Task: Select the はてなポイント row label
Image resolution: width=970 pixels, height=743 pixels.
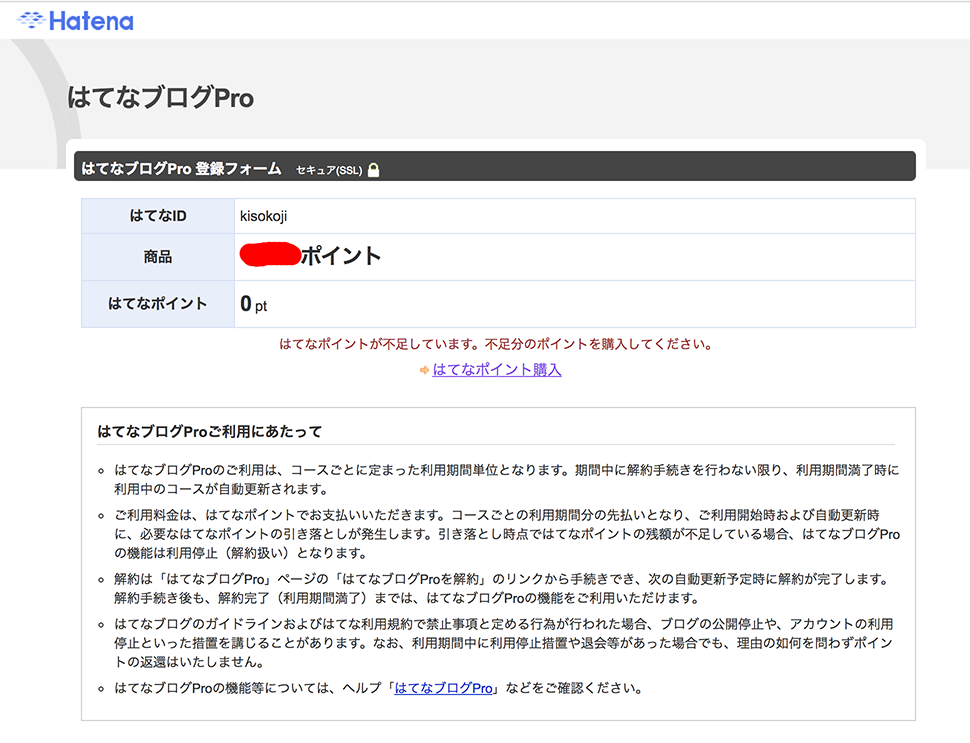Action: (x=156, y=305)
